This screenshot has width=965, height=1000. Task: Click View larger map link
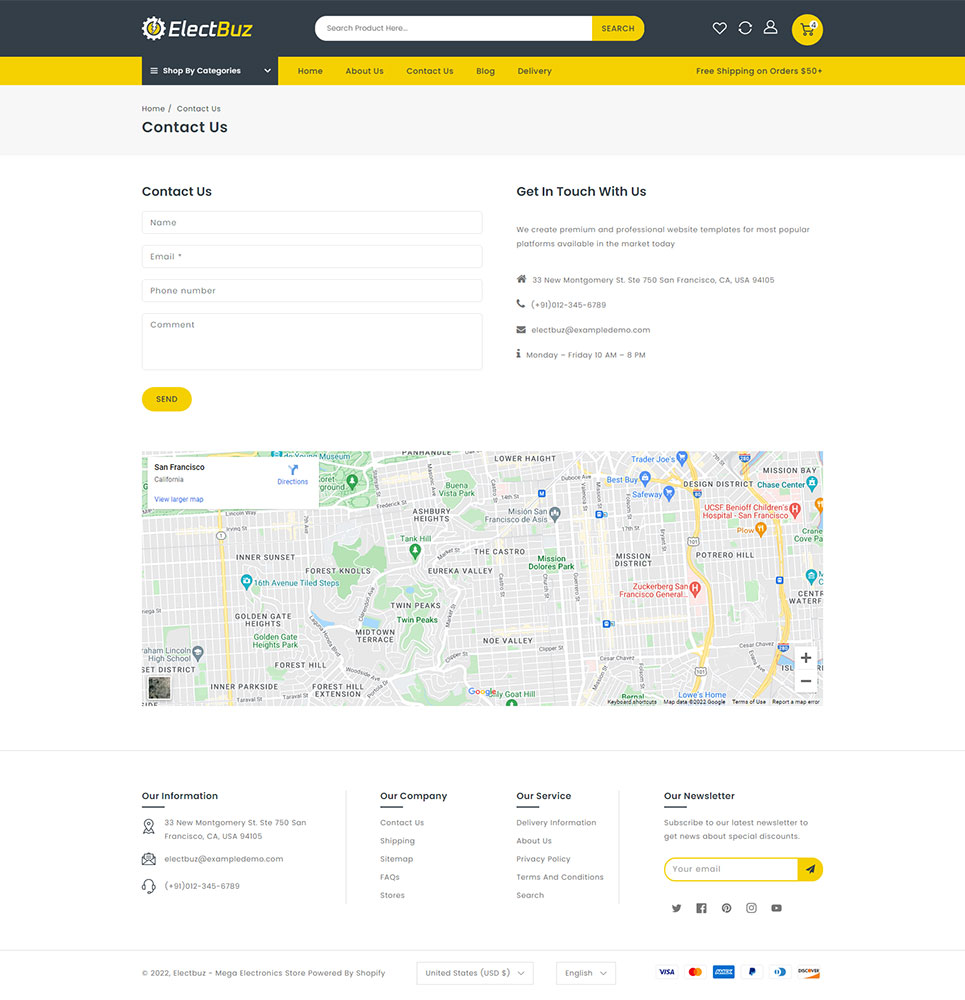click(x=179, y=499)
